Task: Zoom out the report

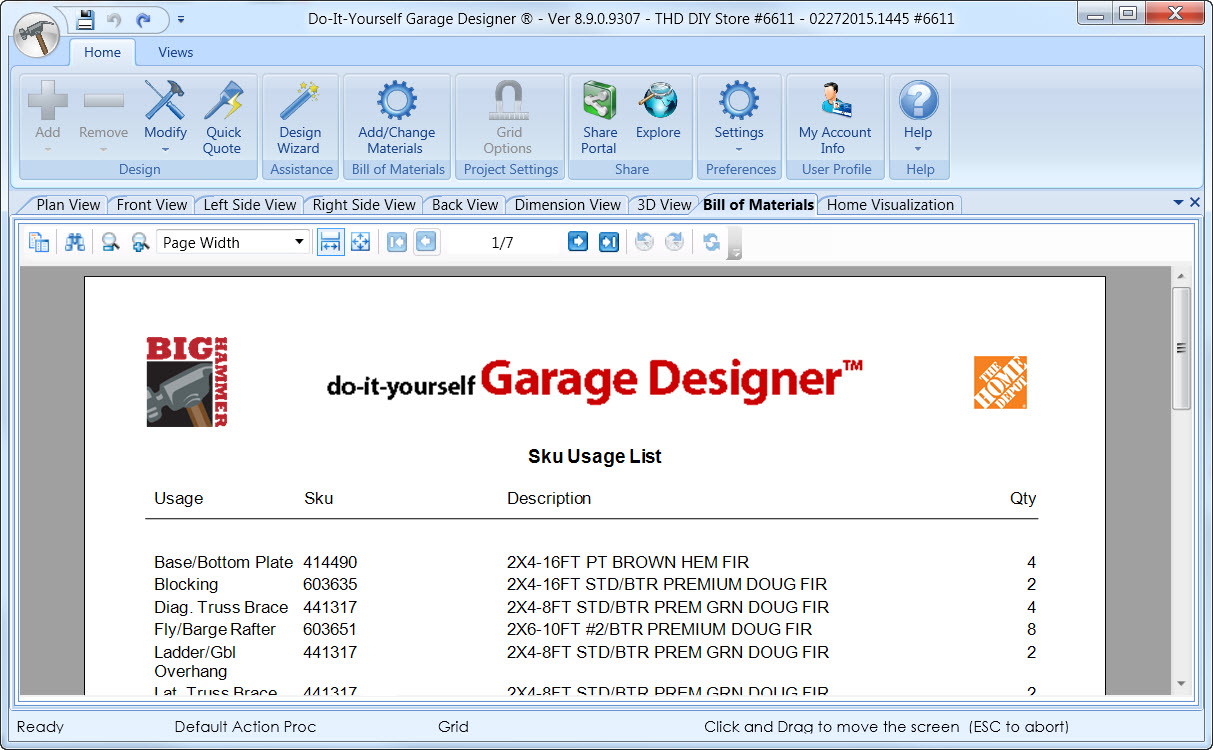Action: (x=110, y=242)
